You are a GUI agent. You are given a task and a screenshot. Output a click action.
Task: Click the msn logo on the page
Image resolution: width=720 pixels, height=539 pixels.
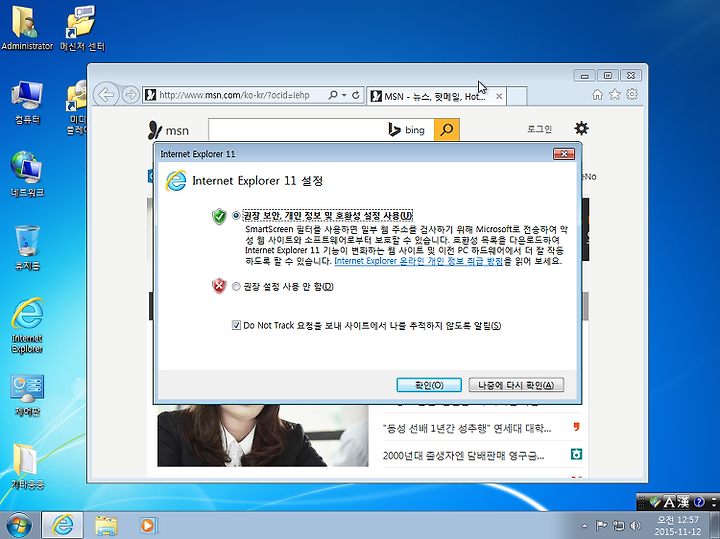(x=168, y=130)
